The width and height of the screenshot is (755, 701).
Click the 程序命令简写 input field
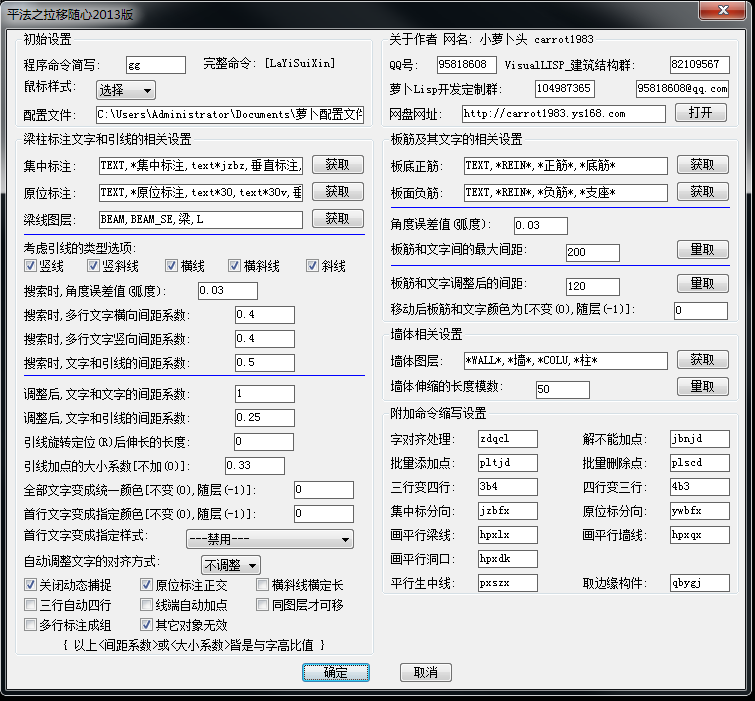click(x=155, y=65)
